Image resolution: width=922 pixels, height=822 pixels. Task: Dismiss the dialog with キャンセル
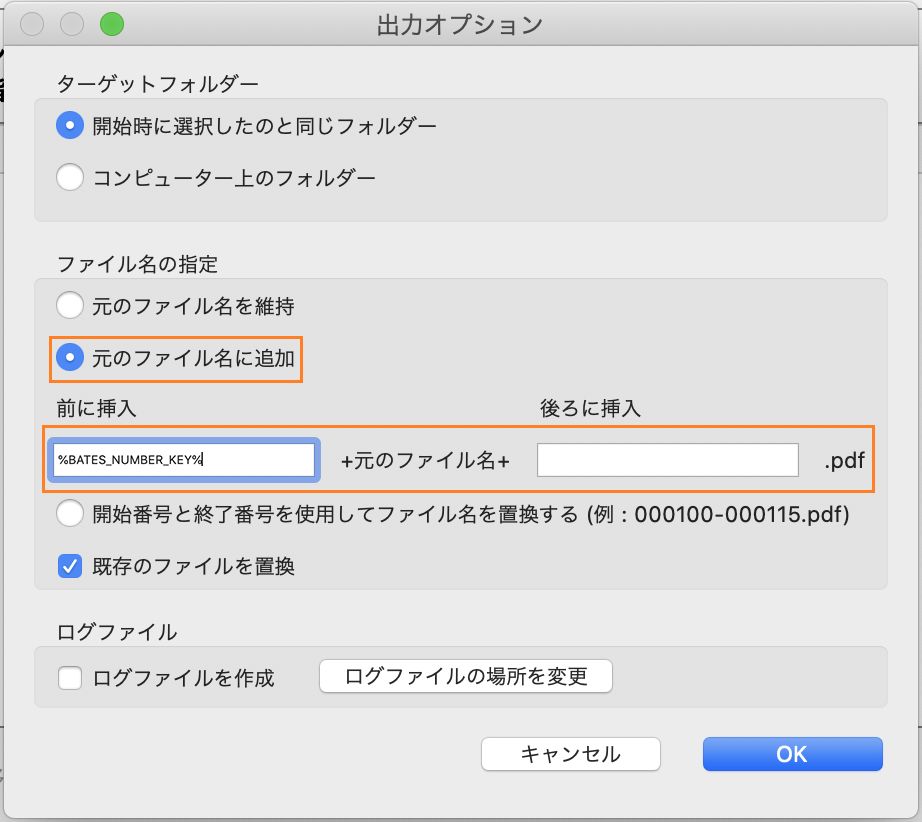[x=571, y=754]
